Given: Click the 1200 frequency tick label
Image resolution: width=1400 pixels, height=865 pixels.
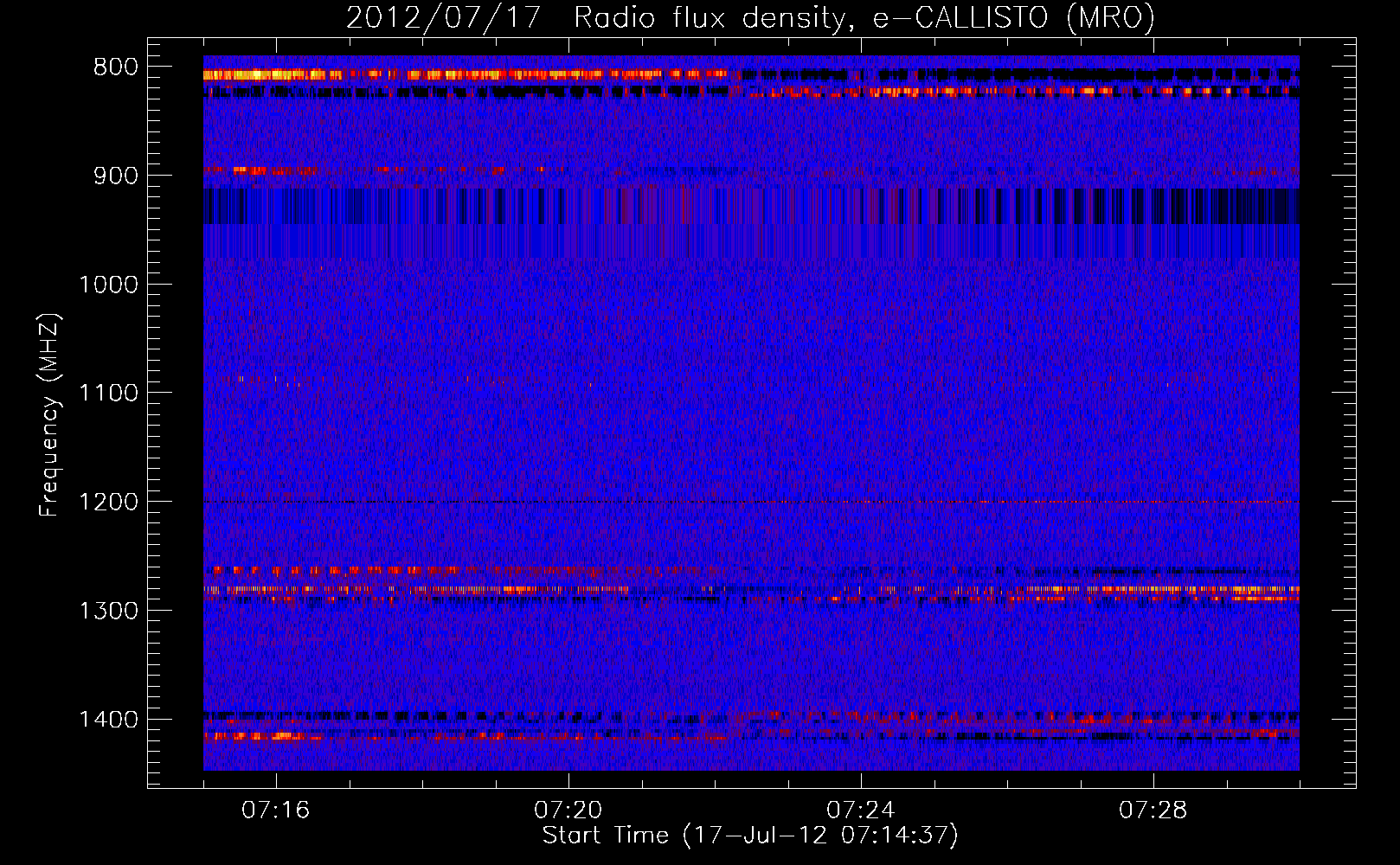Looking at the screenshot, I should point(109,503).
